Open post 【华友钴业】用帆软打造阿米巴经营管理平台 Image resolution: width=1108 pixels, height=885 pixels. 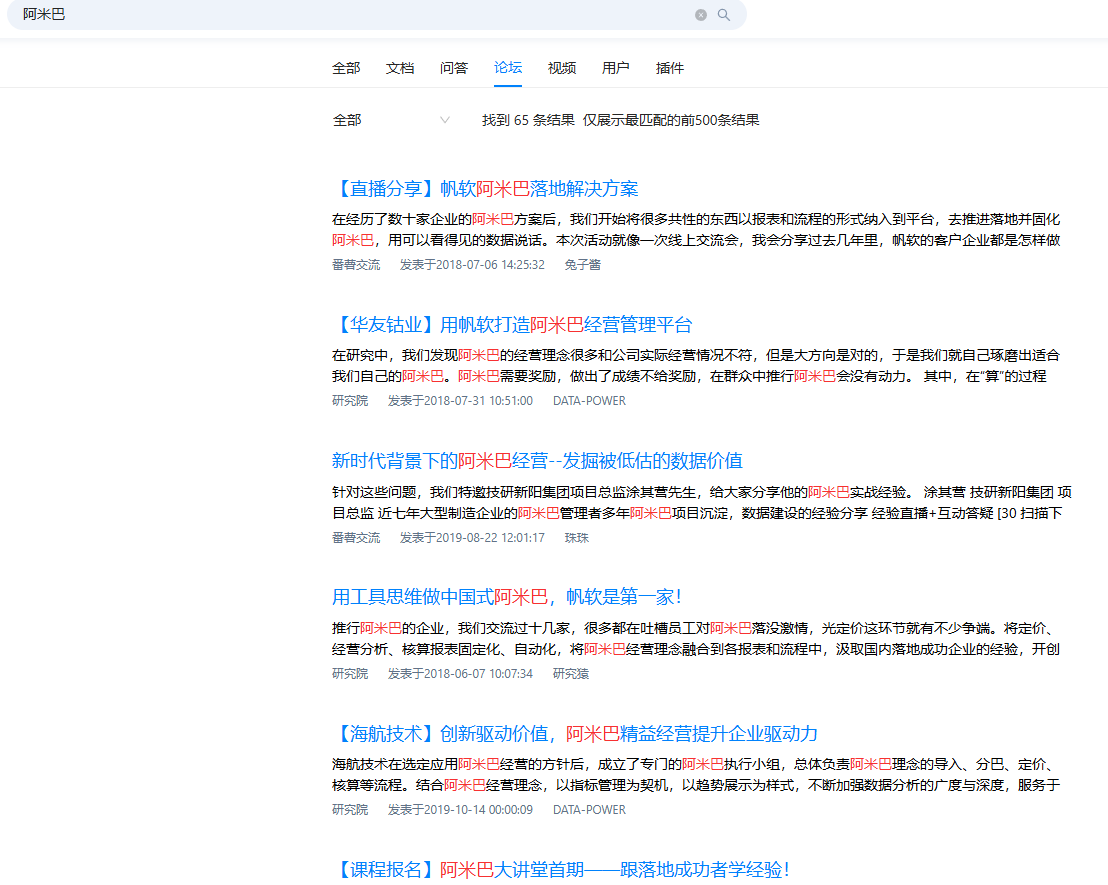tap(512, 324)
